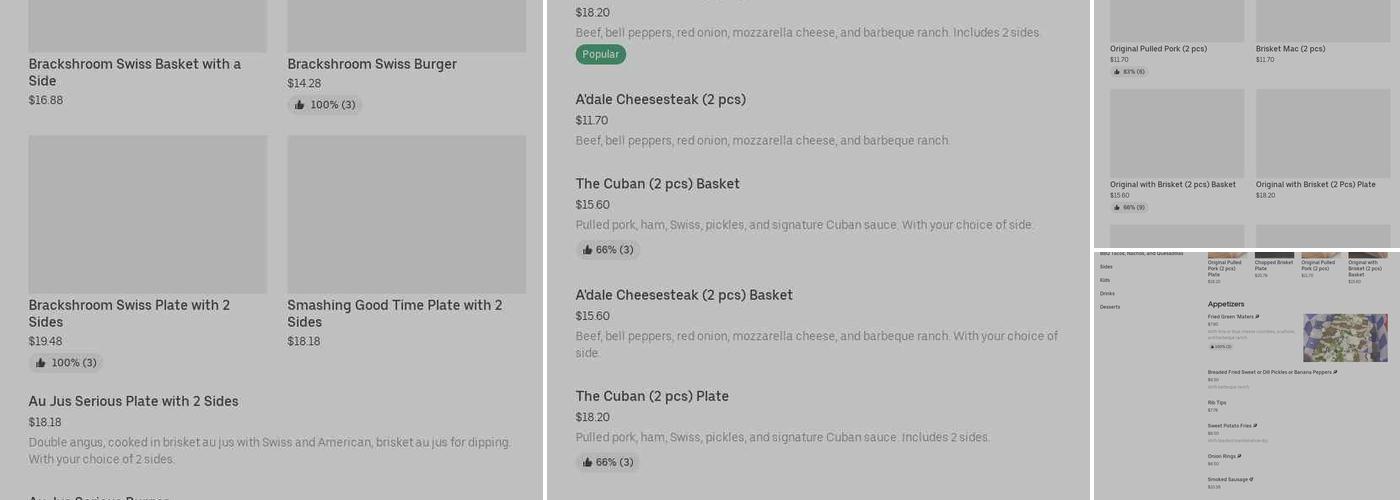Open the Brisket Mac (2 pcs) item
This screenshot has height=500, width=1400.
click(x=1290, y=48)
